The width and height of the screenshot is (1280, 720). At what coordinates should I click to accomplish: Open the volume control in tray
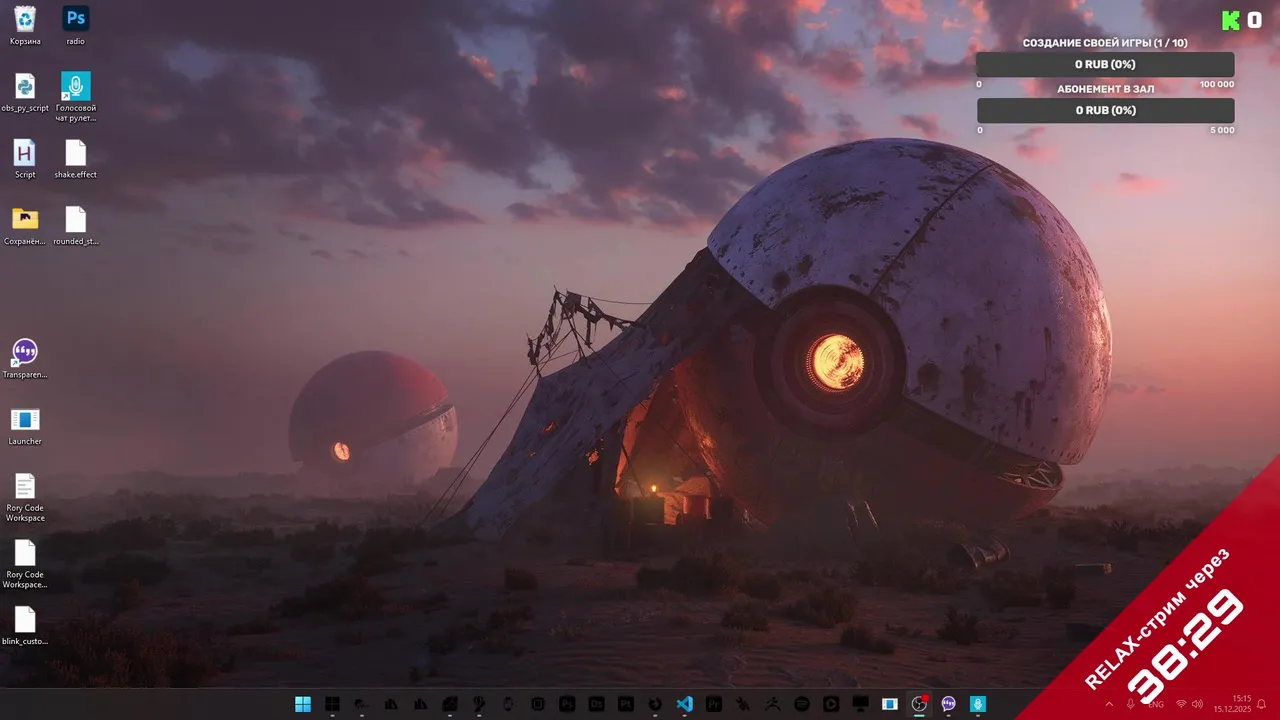(1198, 704)
